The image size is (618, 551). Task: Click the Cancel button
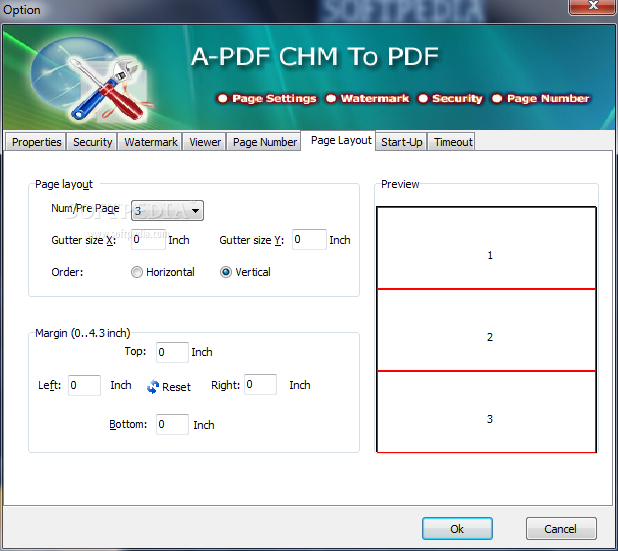coord(561,529)
